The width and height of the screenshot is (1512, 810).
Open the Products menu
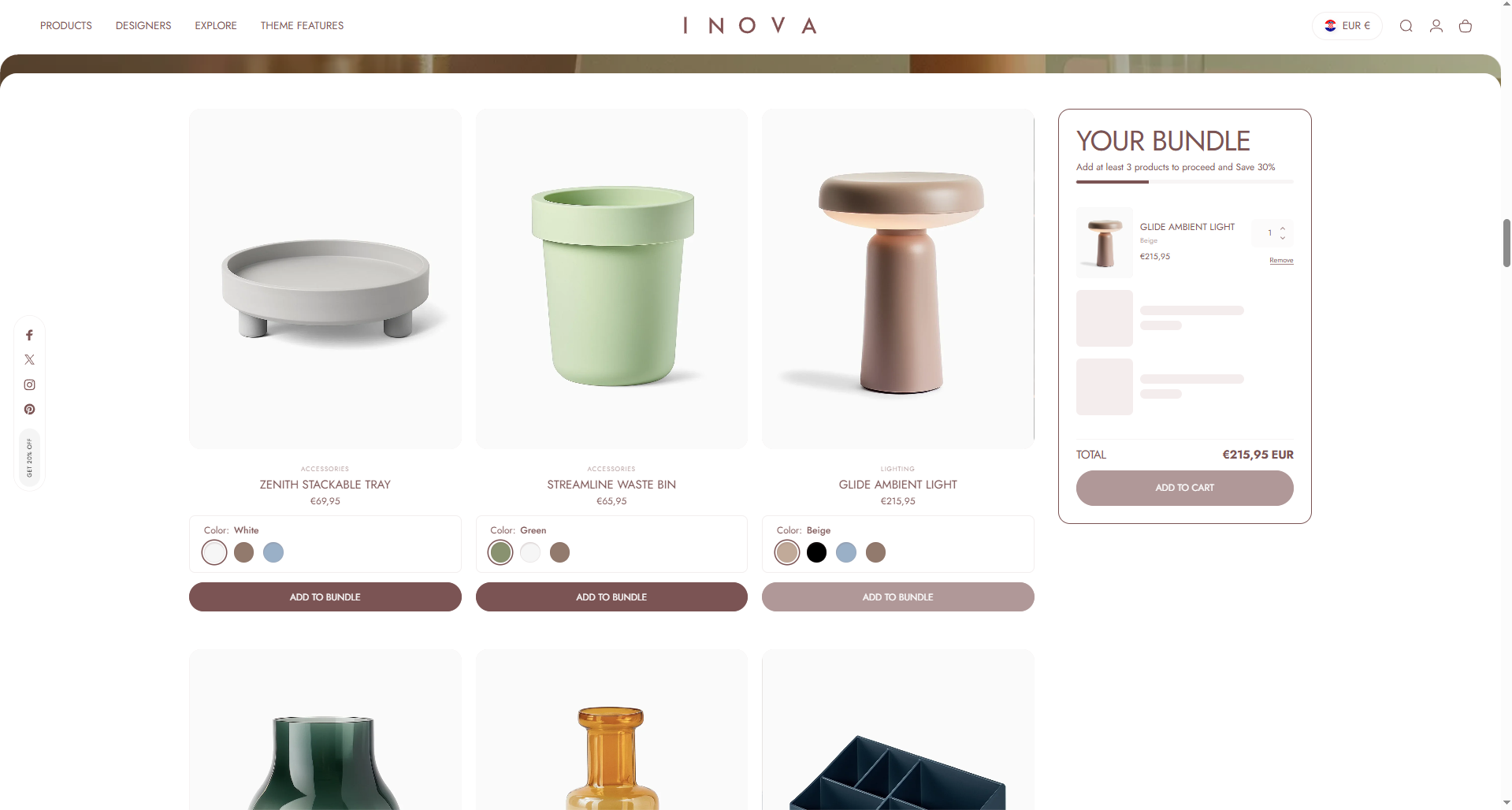pos(66,26)
